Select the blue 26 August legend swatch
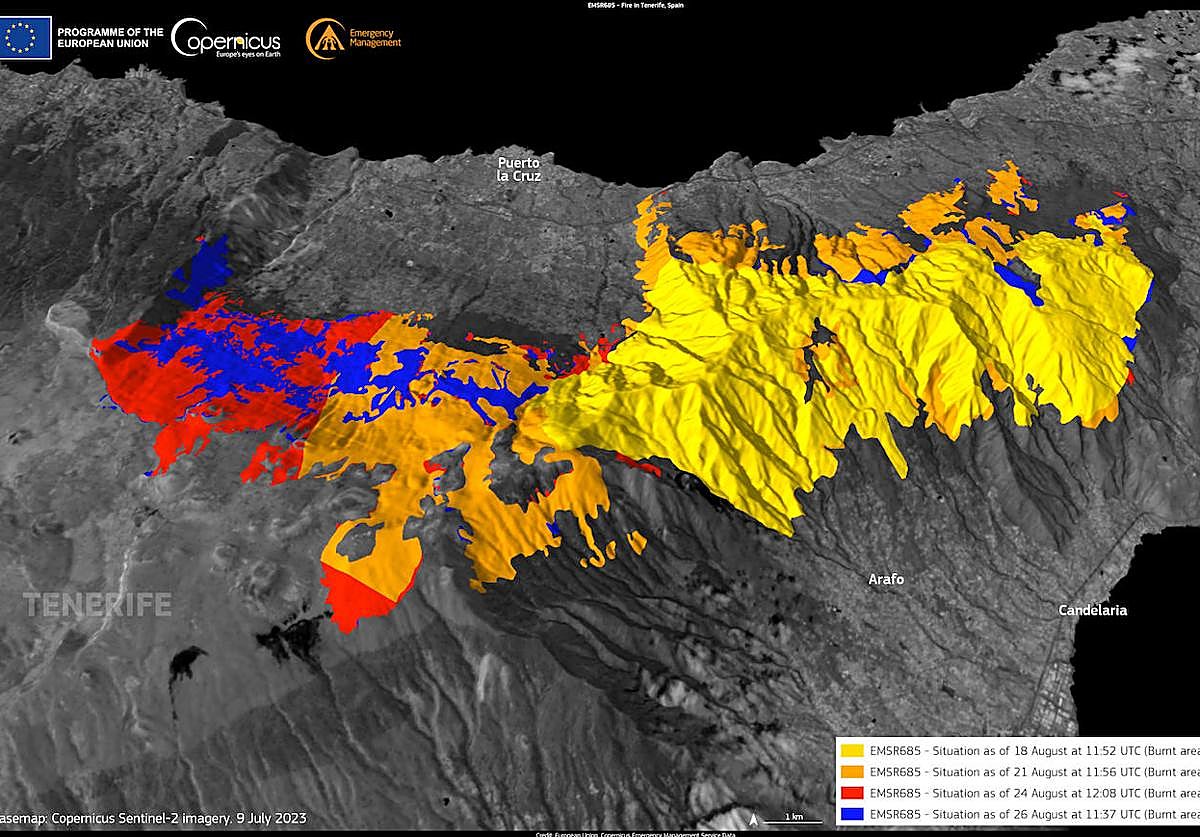 point(853,813)
